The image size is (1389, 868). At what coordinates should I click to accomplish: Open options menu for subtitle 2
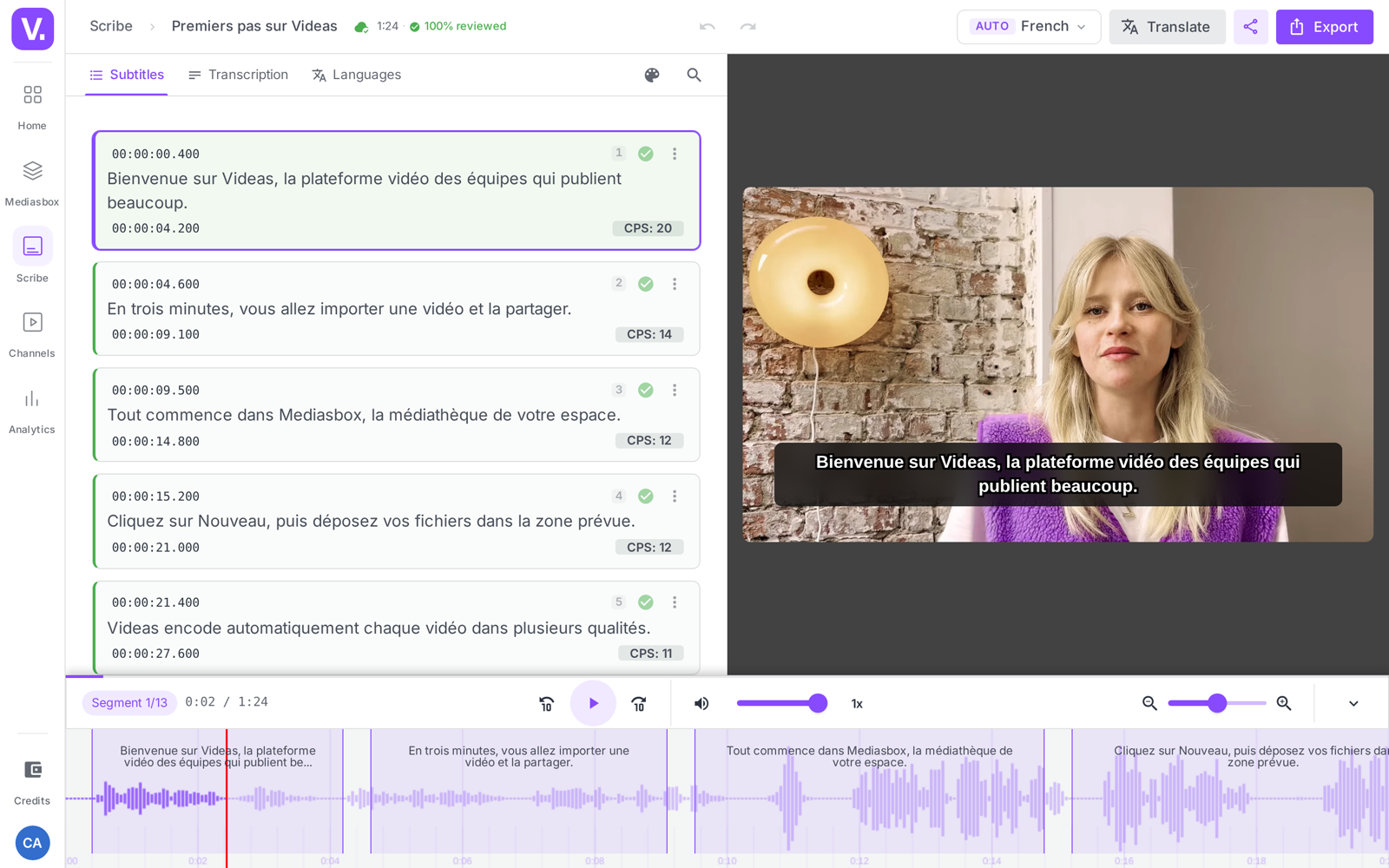pyautogui.click(x=675, y=284)
